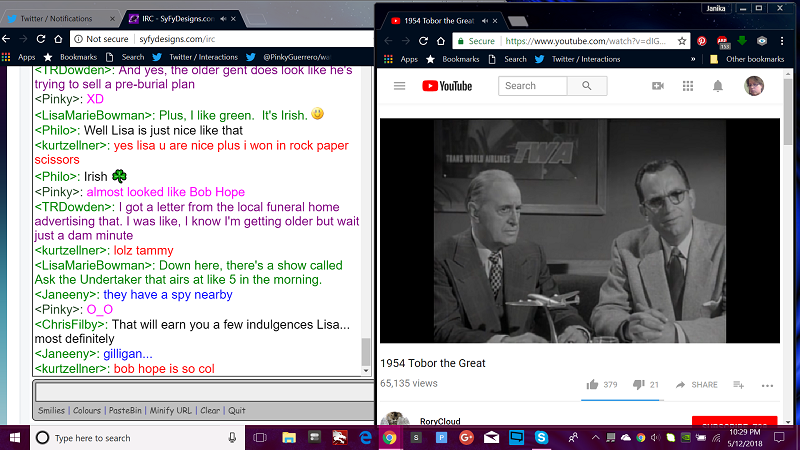Click the green download arrow extension
The width and height of the screenshot is (800, 450).
[742, 41]
